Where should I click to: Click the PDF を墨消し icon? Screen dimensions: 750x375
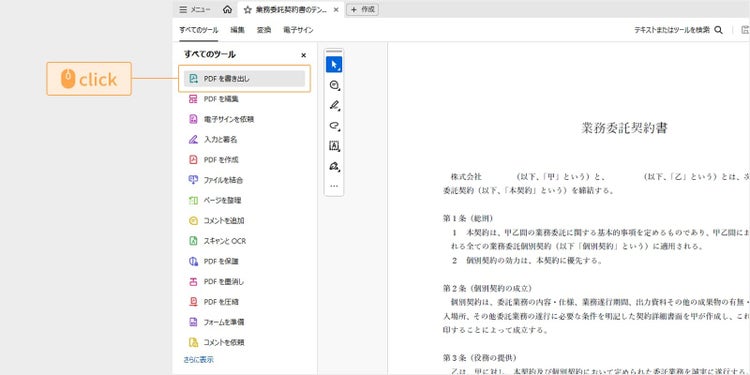tap(193, 282)
